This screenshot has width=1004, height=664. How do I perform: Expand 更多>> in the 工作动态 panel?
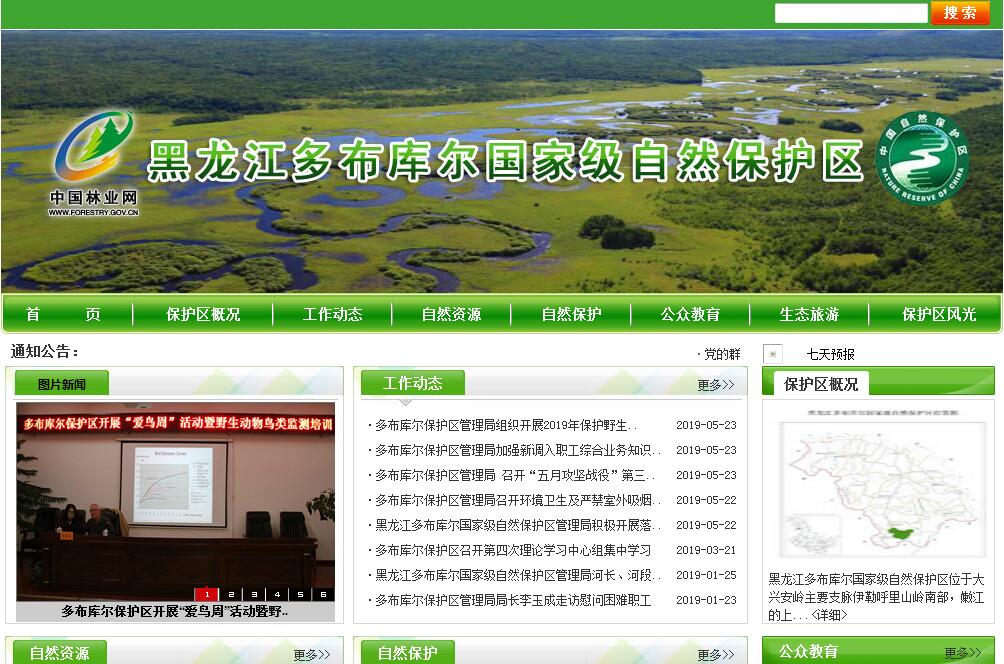coord(715,385)
